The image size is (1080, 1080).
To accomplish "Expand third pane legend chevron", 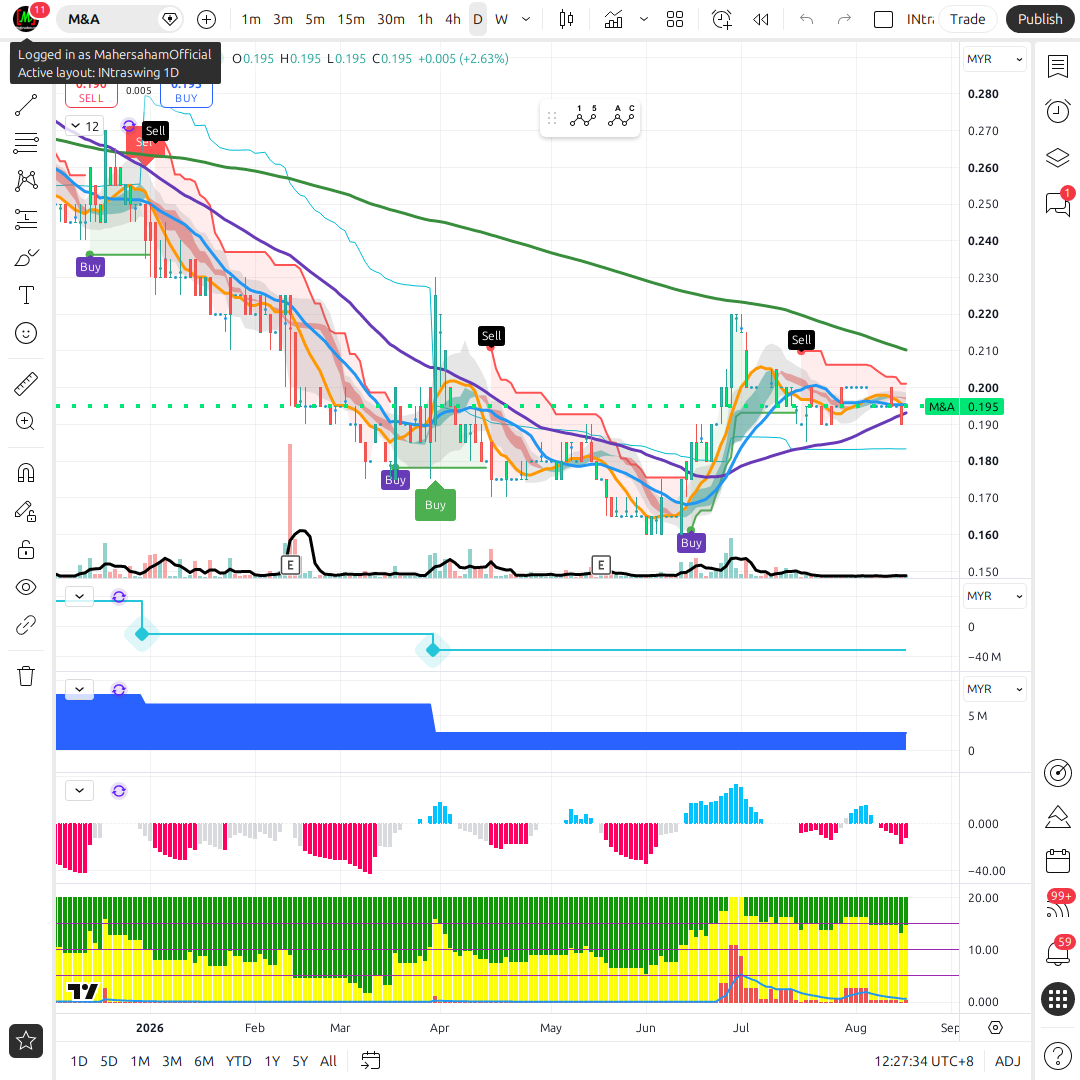I will click(79, 689).
